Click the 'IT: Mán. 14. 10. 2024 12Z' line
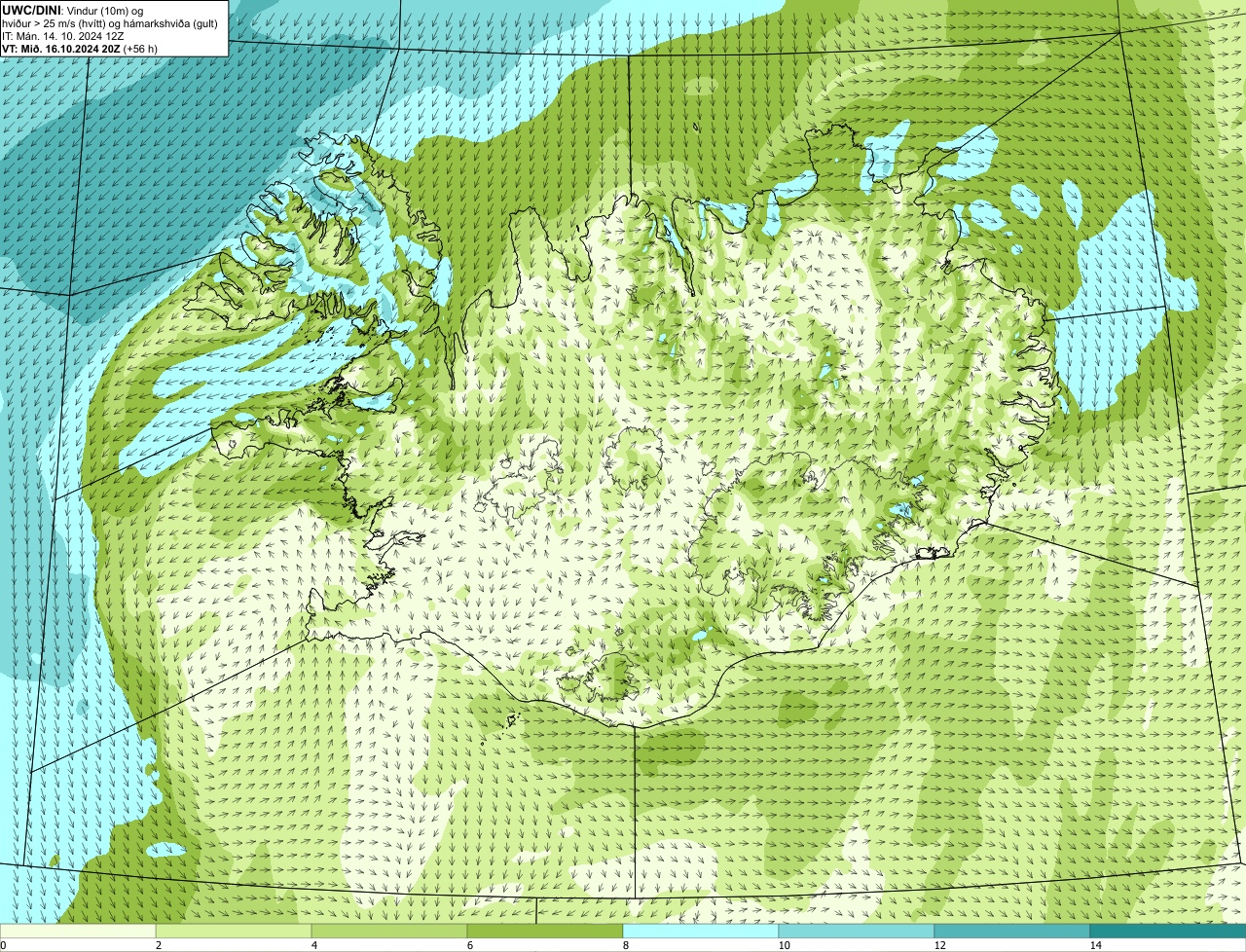This screenshot has width=1246, height=952. [x=62, y=36]
